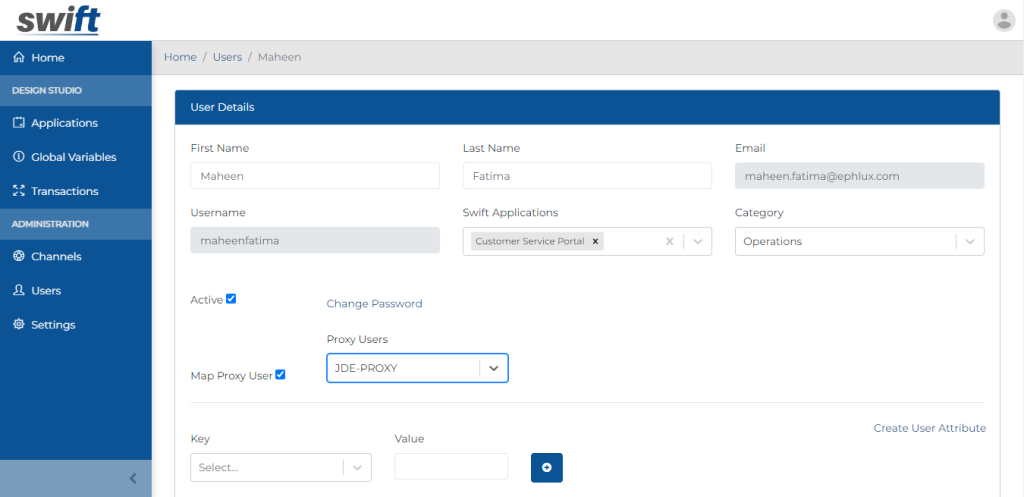Collapse the sidebar using the arrow

point(133,478)
